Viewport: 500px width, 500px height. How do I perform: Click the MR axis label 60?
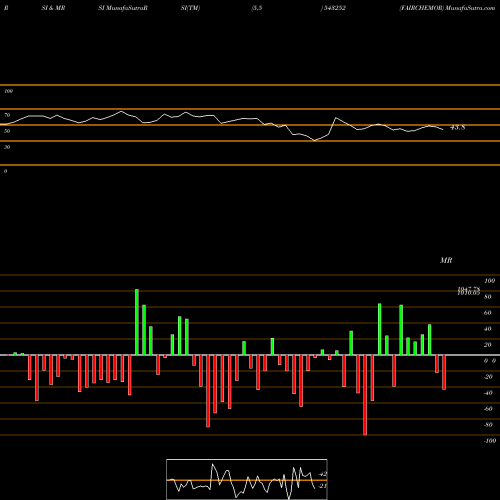pyautogui.click(x=488, y=313)
